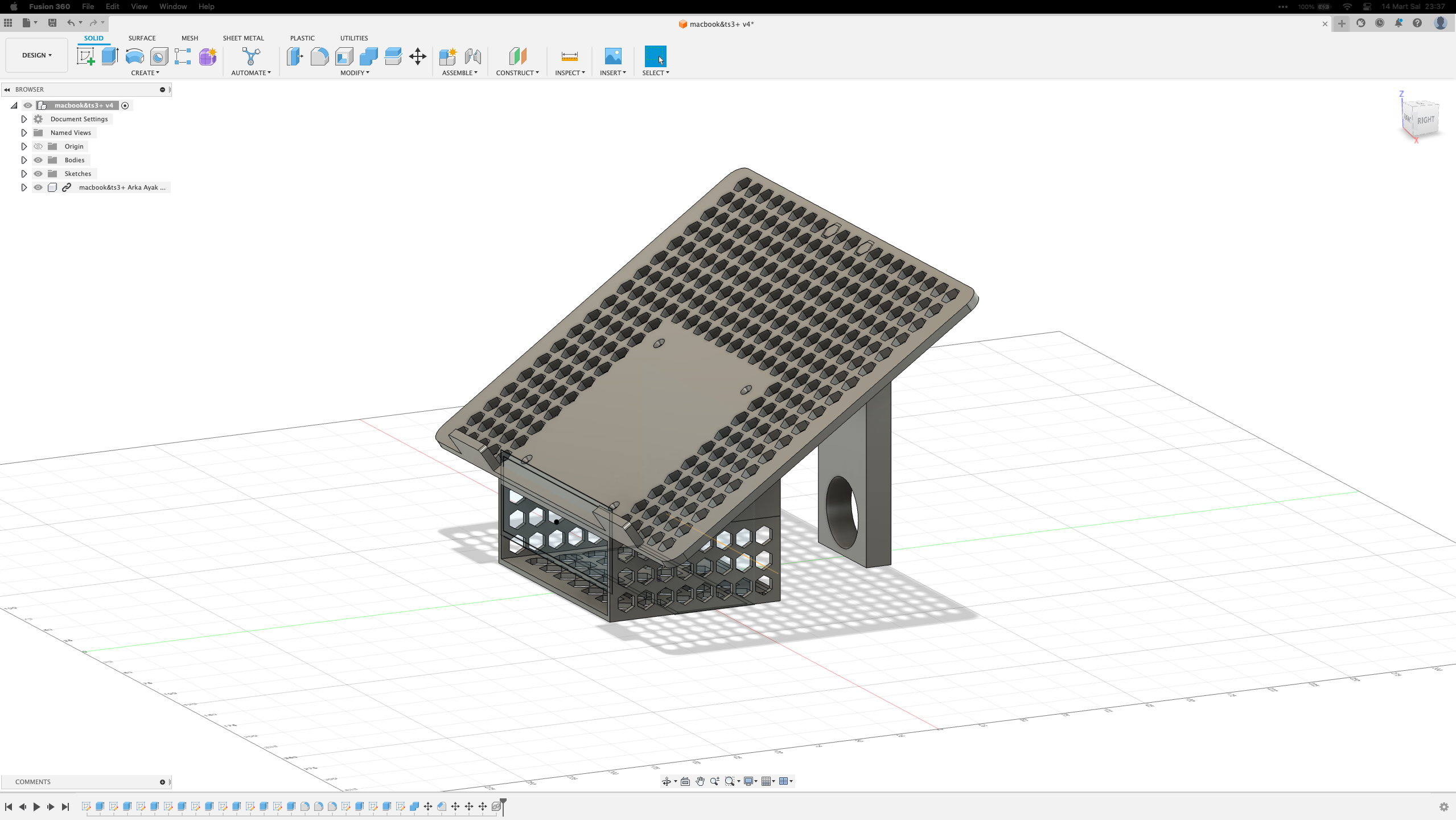Select the Revolve tool

[134, 56]
